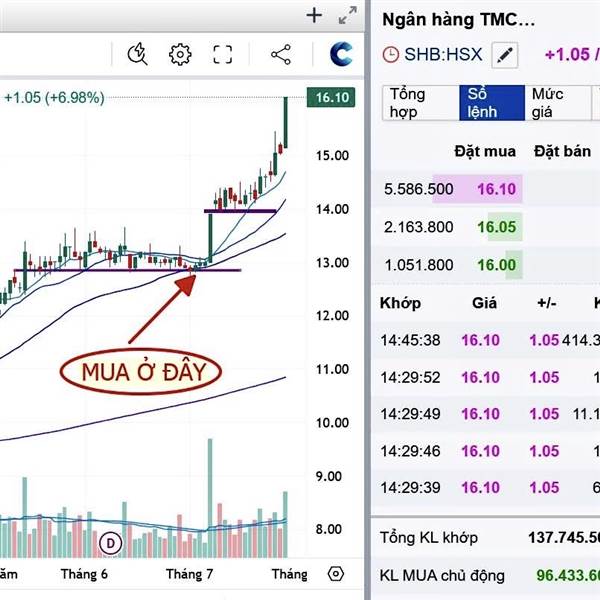The image size is (600, 600).
Task: Click bid volume 1.051.800
Action: pyautogui.click(x=419, y=265)
